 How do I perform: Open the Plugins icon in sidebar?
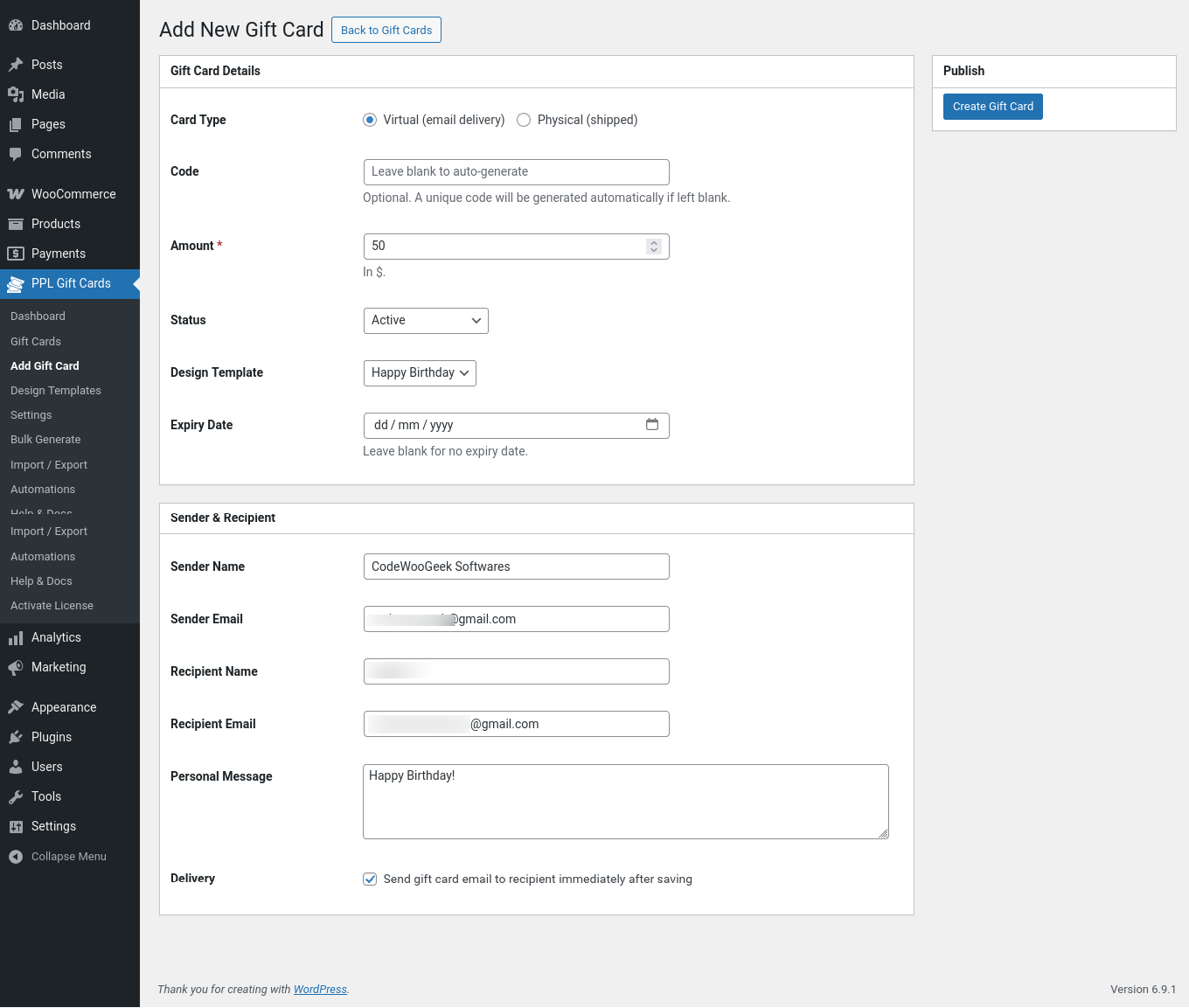16,737
